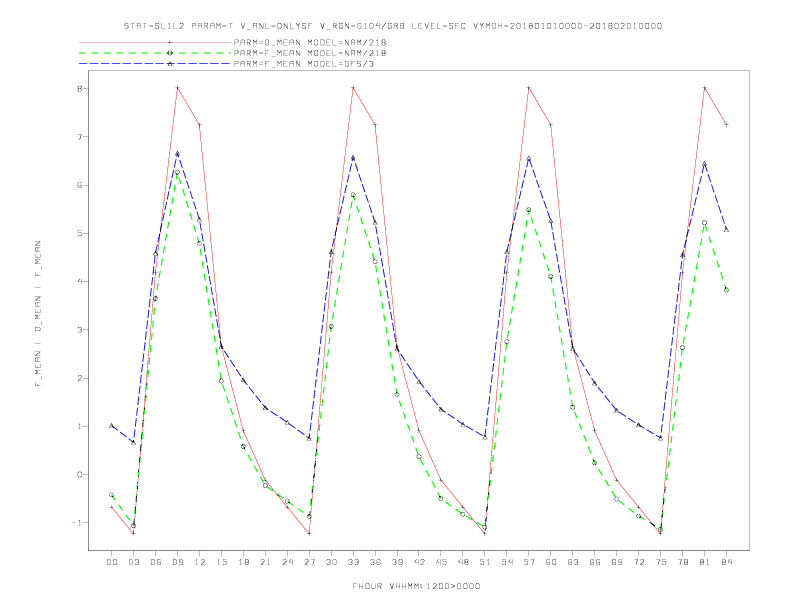Click the blue triangle marker at hour 00

coord(112,426)
